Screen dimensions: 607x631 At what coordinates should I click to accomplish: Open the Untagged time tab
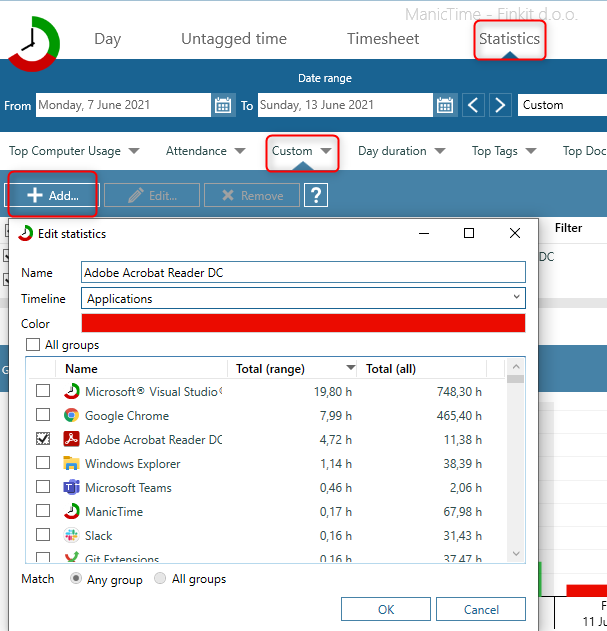pos(233,39)
